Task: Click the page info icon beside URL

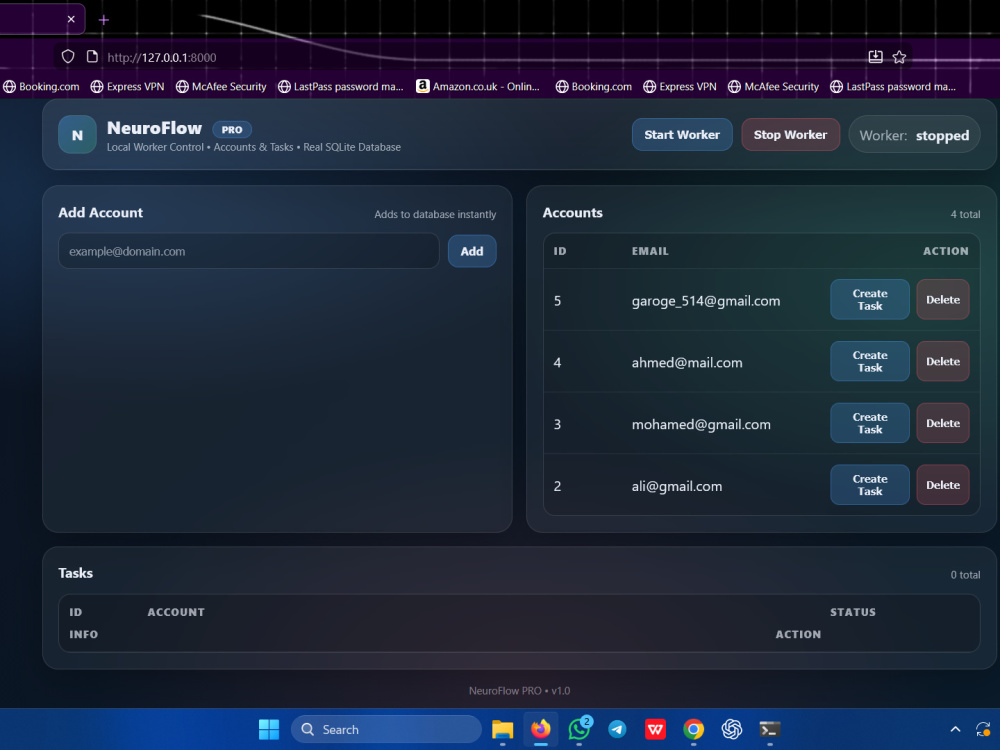Action: pos(92,57)
